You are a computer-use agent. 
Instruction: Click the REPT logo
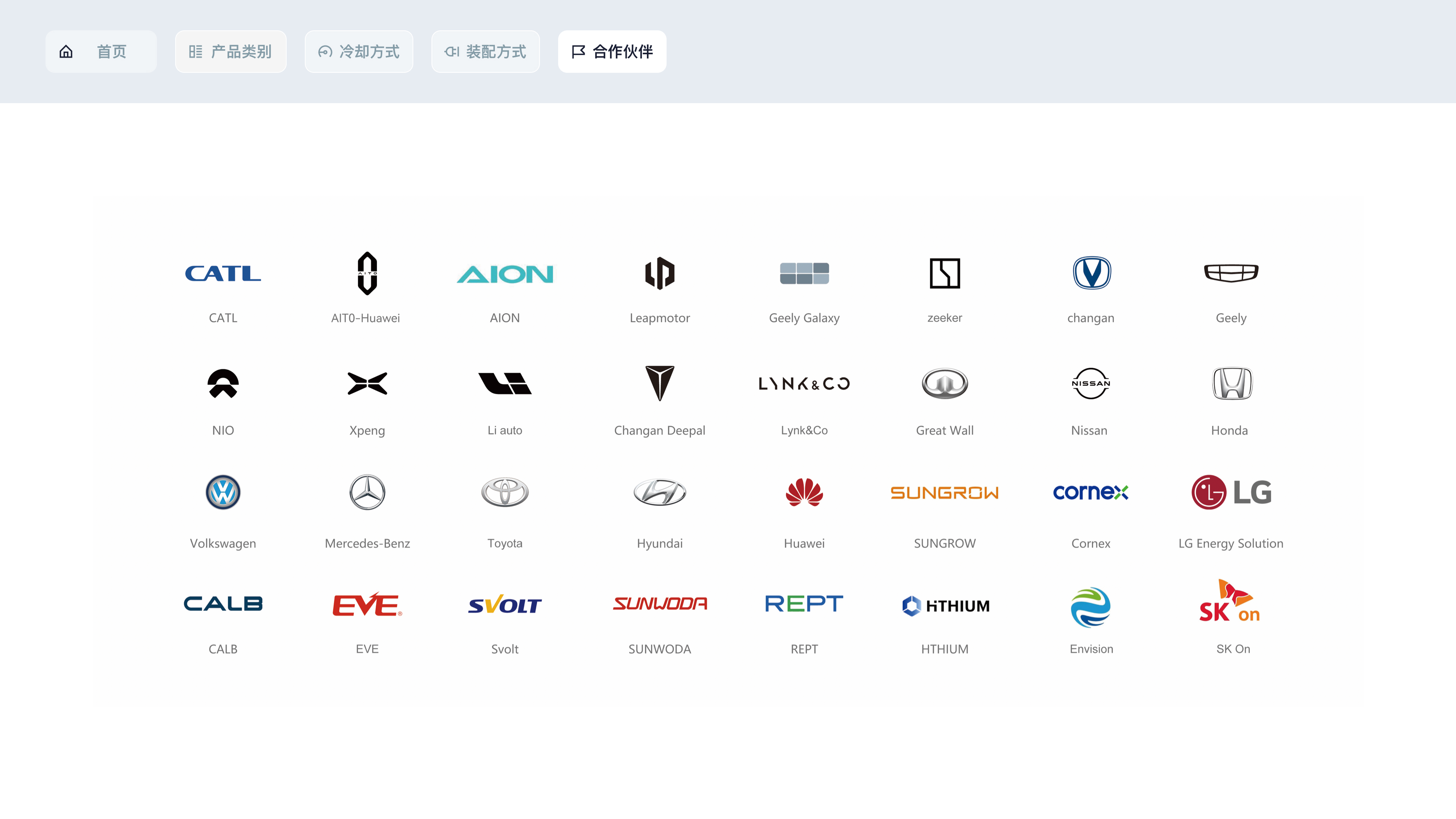point(804,604)
